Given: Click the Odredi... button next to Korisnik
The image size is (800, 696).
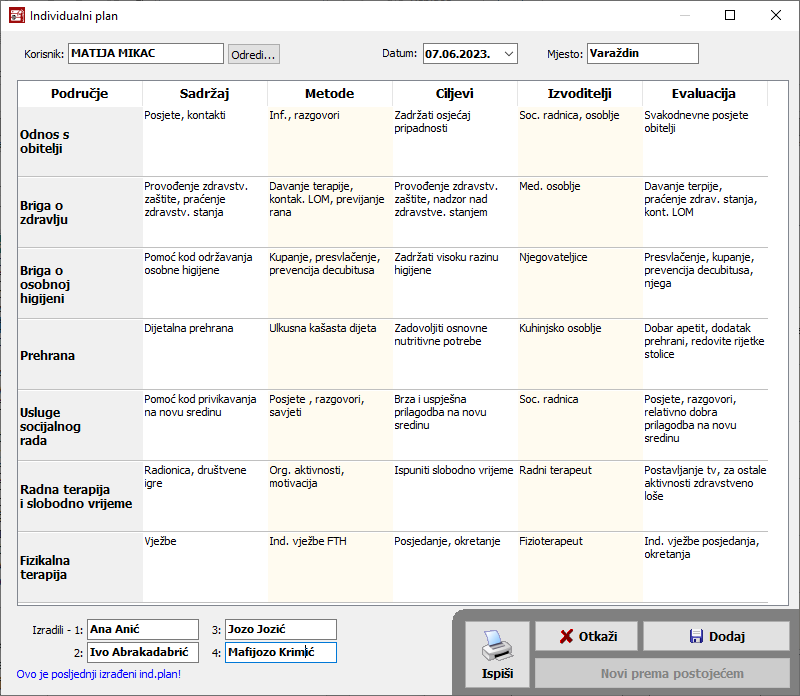Looking at the screenshot, I should pyautogui.click(x=254, y=54).
